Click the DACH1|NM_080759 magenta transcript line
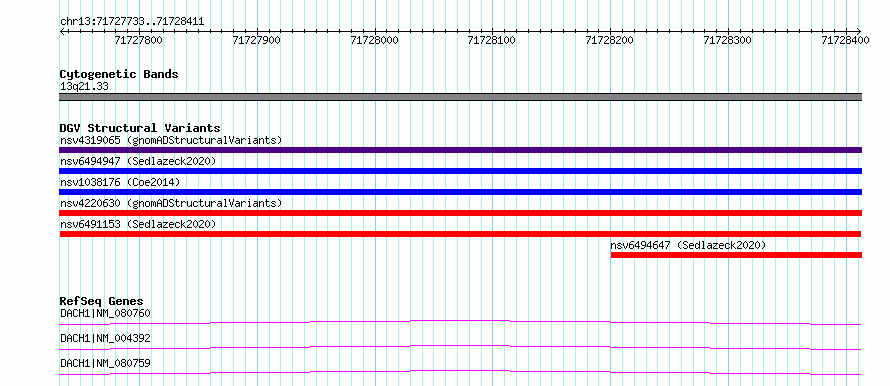Viewport: 890px width, 386px height. (x=460, y=372)
